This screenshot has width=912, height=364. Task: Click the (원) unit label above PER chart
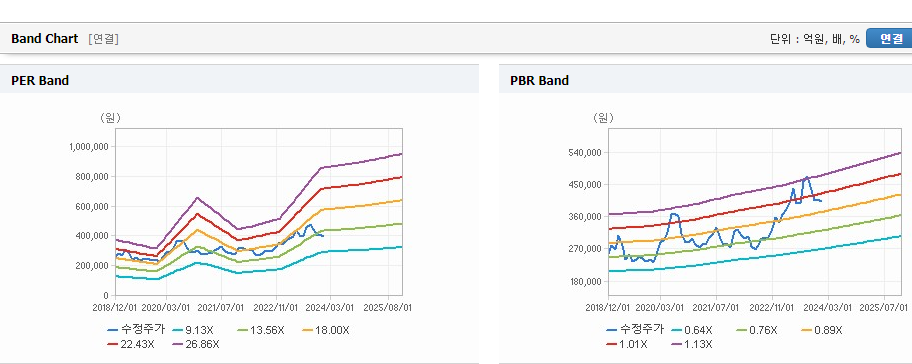[x=110, y=118]
